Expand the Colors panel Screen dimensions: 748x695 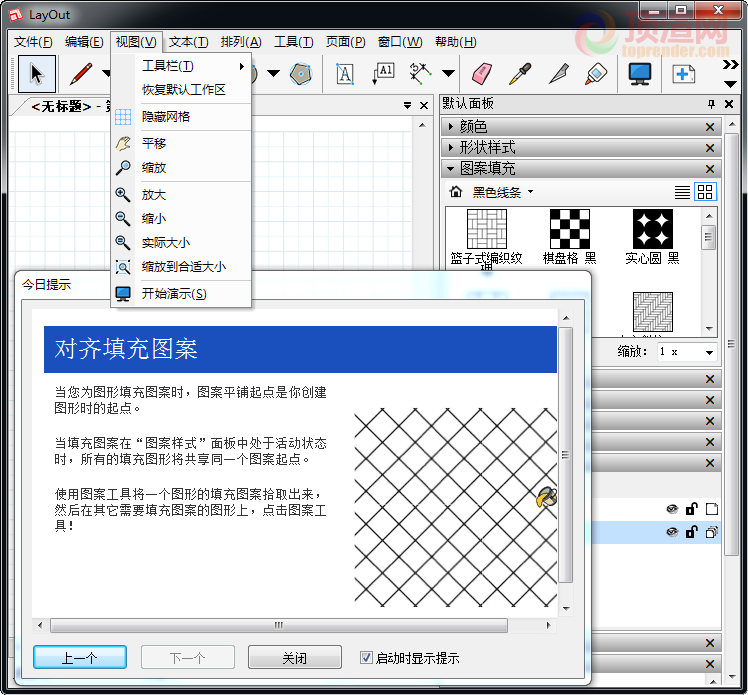[x=451, y=127]
